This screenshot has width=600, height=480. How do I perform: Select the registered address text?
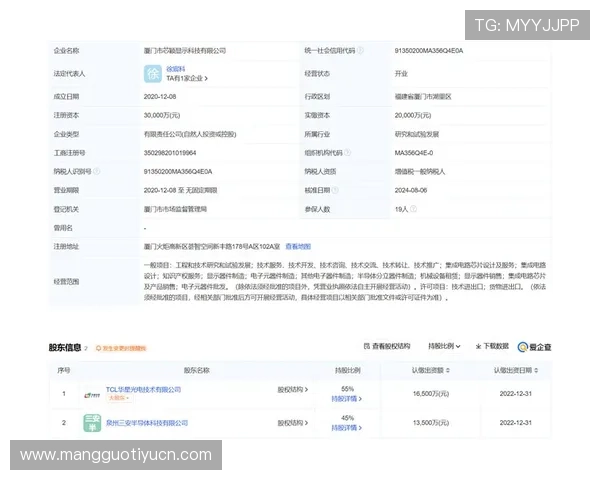212,247
